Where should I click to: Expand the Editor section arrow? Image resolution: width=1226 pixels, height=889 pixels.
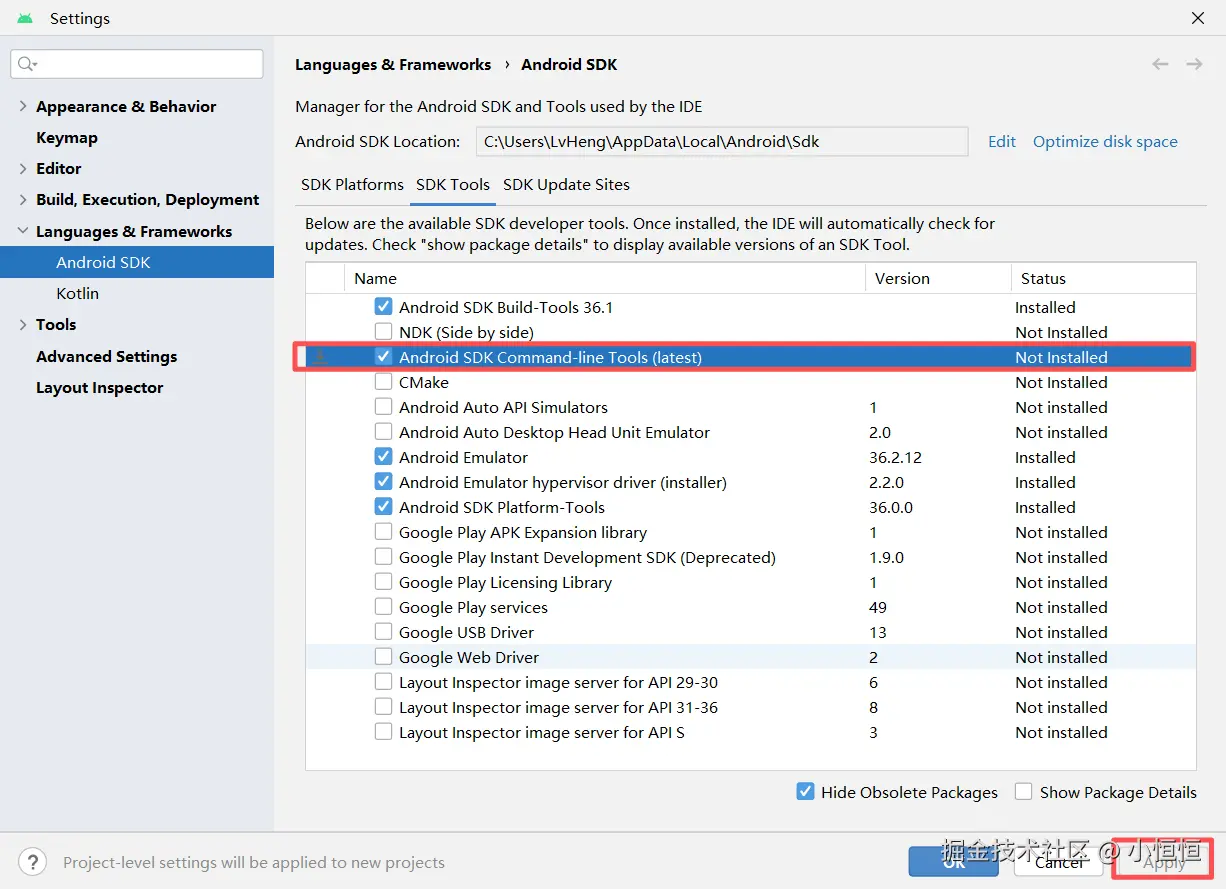point(23,169)
